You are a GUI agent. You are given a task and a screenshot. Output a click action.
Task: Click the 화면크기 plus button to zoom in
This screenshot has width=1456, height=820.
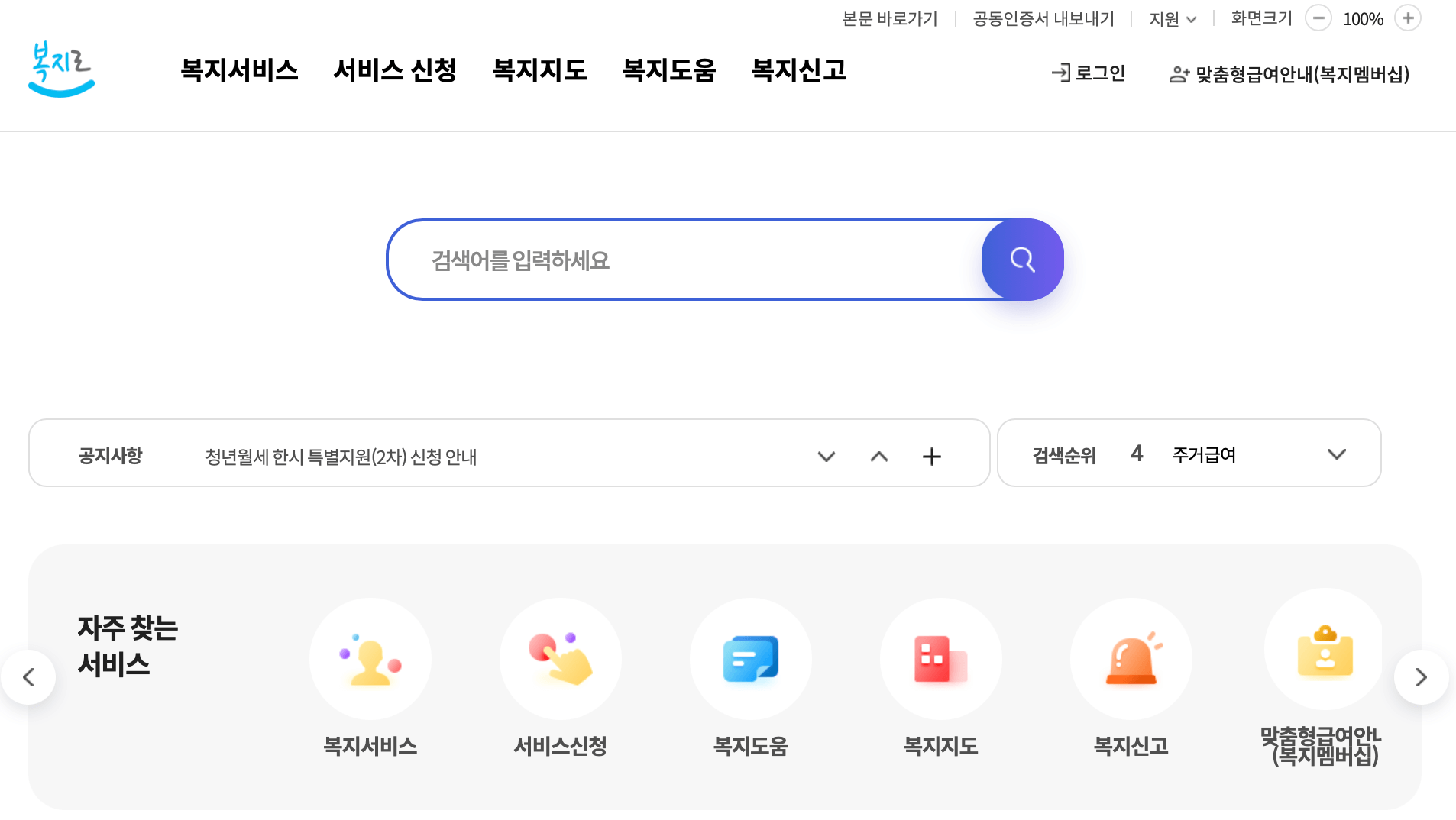point(1409,18)
